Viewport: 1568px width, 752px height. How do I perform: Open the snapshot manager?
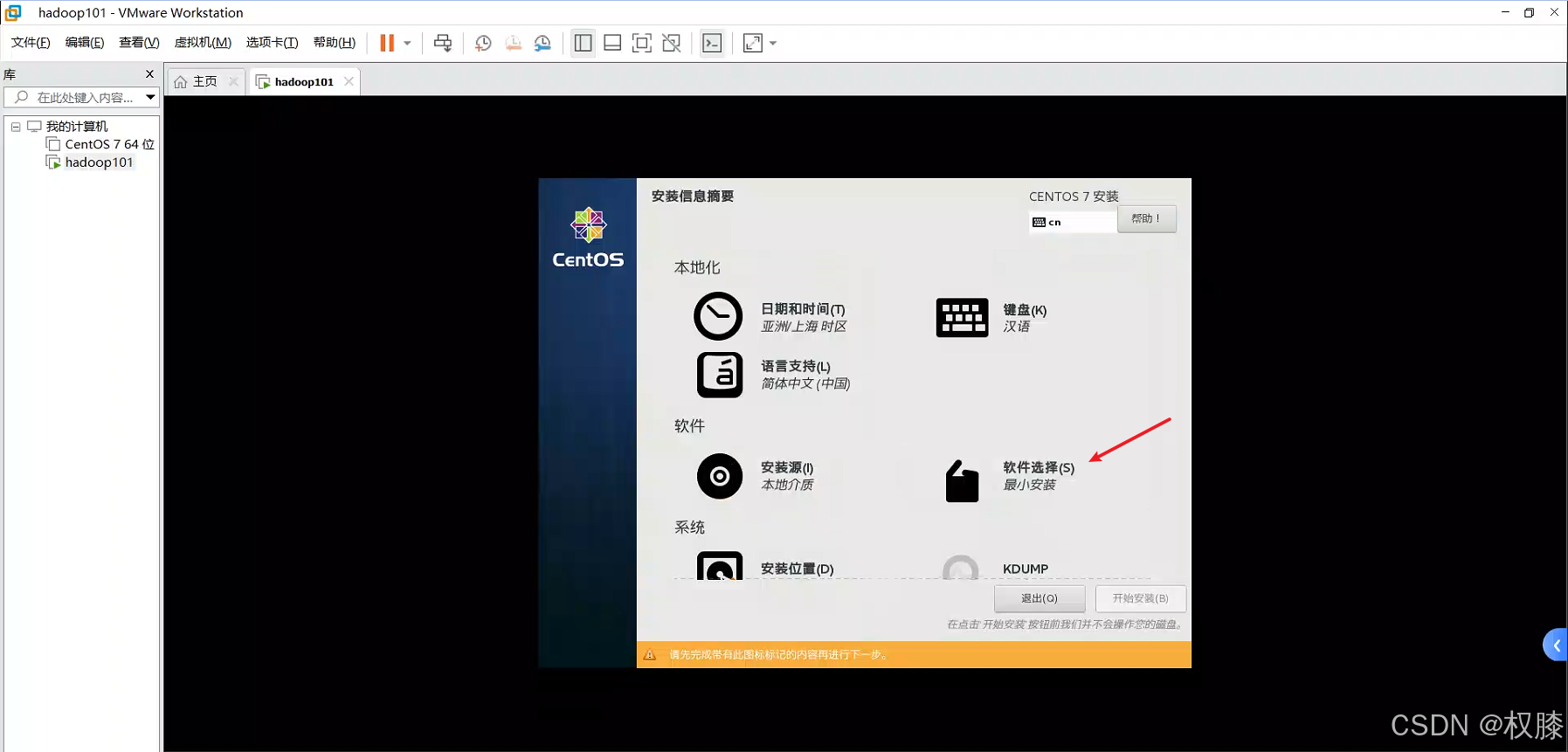pos(542,43)
